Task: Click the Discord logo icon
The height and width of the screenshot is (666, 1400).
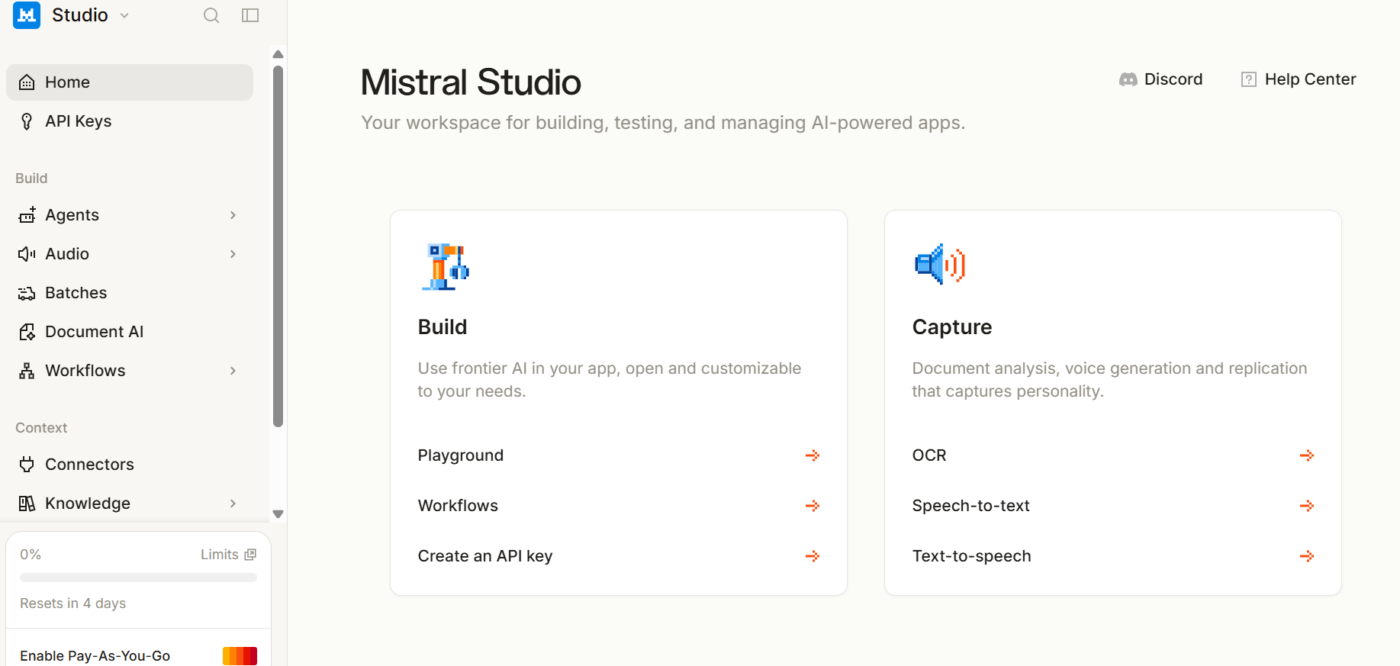Action: 1129,79
